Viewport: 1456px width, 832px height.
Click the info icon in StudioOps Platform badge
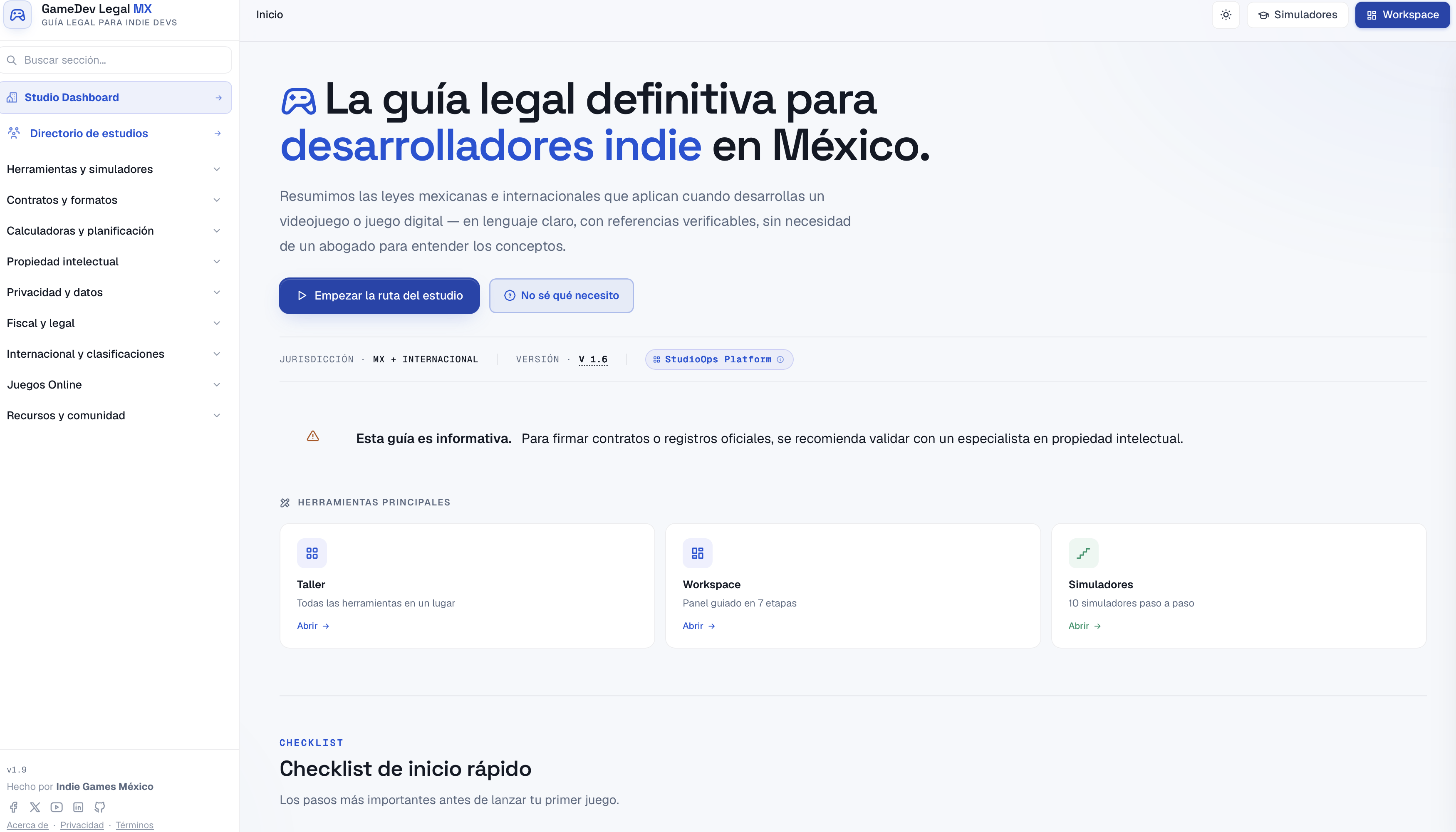pos(780,359)
